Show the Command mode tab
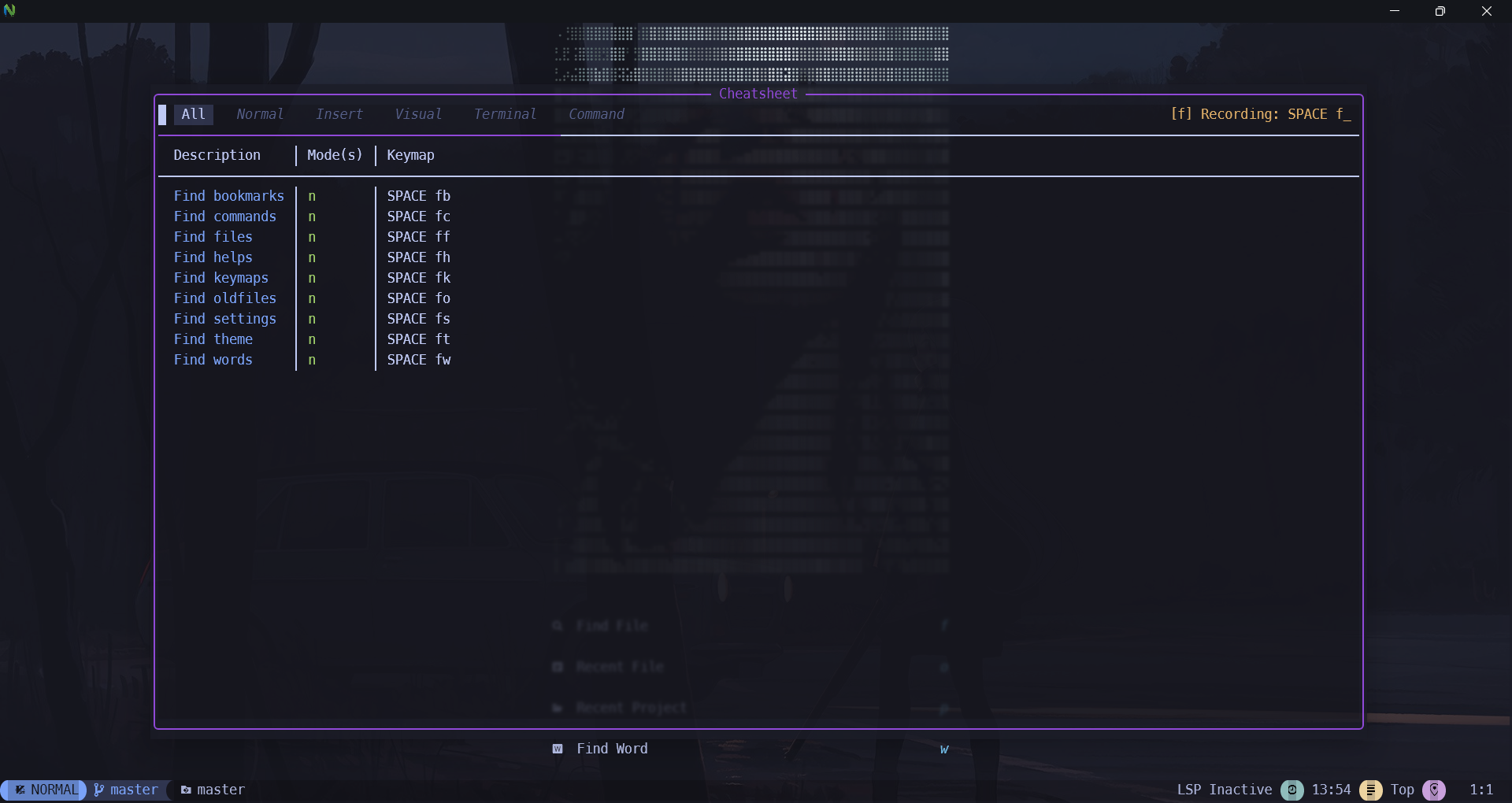 (596, 114)
